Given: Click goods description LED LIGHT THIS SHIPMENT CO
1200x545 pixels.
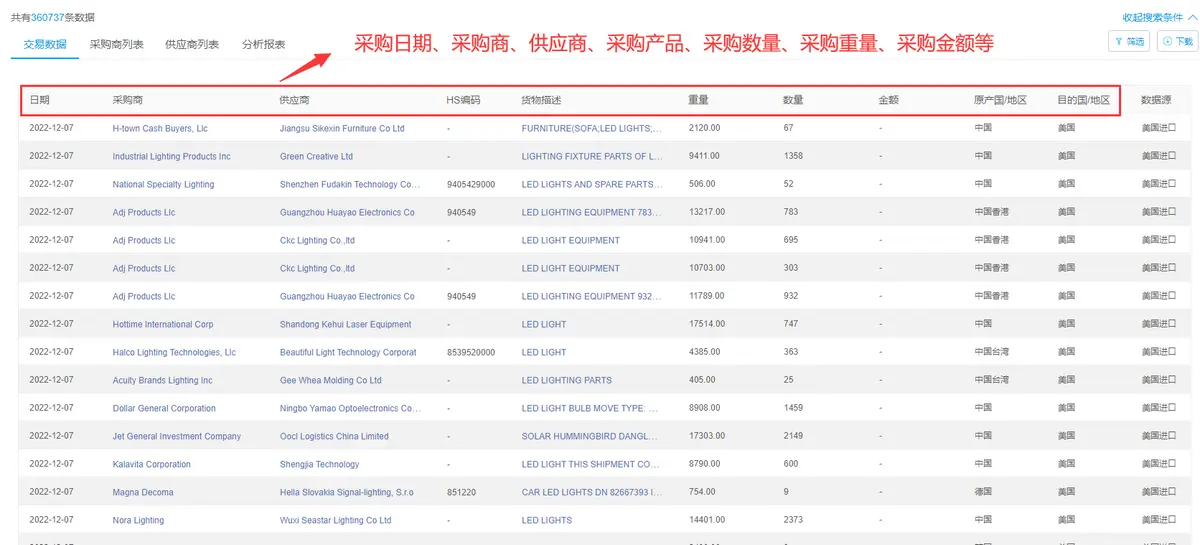Looking at the screenshot, I should coord(590,464).
